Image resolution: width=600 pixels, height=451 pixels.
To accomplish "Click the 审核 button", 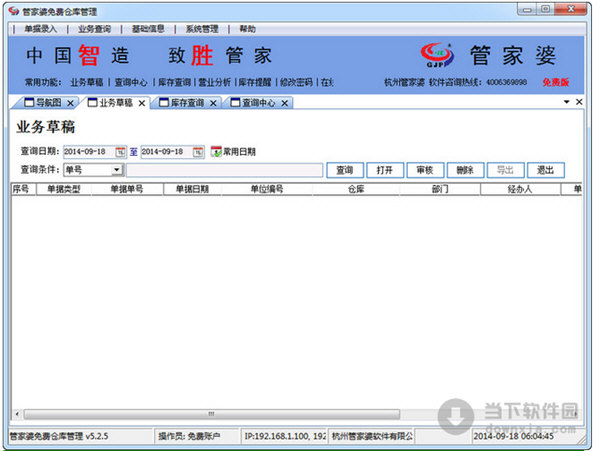I will pos(425,170).
